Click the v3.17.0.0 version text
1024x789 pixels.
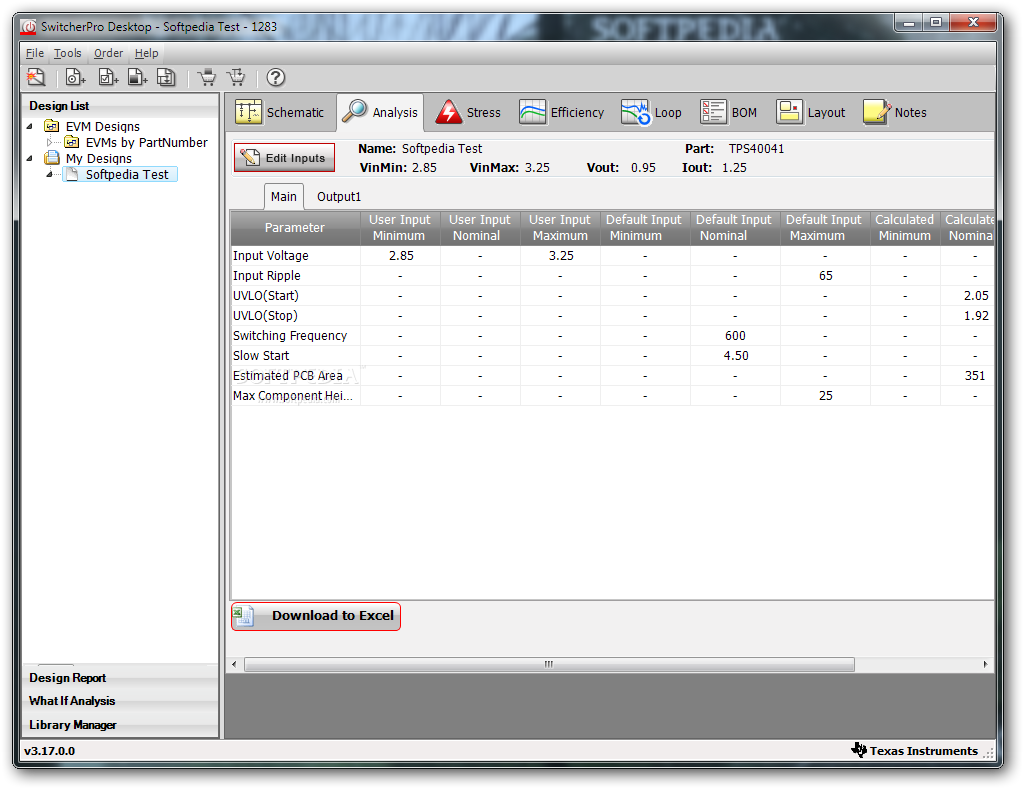click(50, 750)
